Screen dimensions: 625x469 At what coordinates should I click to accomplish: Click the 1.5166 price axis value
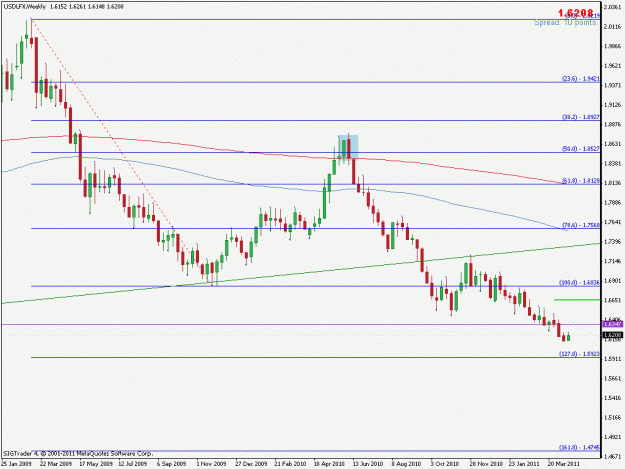coord(613,418)
